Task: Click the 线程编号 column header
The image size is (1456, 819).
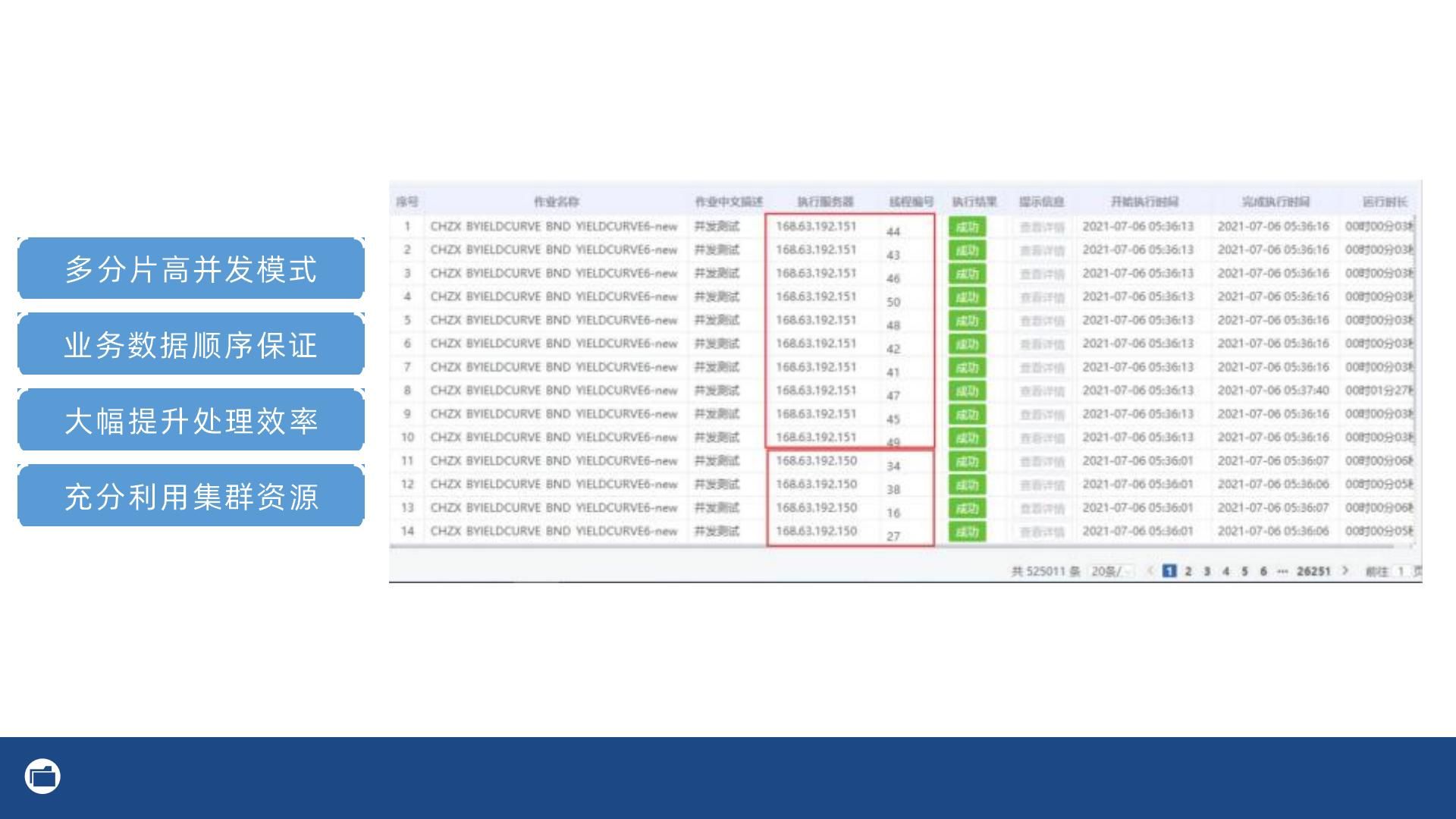Action: 912,202
